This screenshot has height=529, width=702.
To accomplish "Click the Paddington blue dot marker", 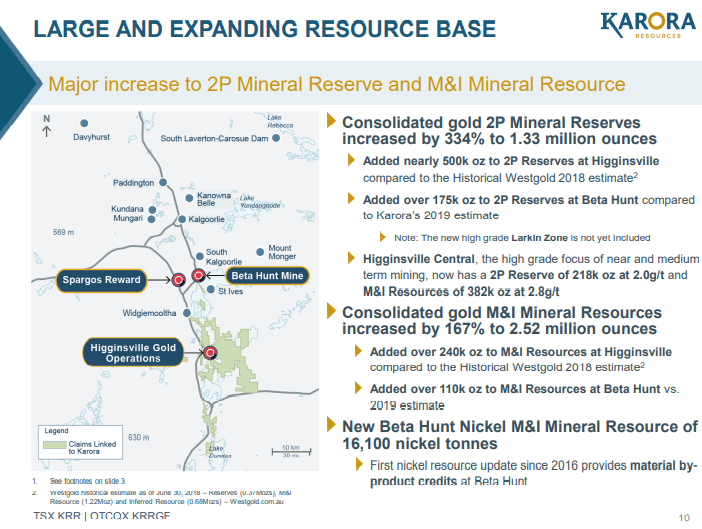I will click(x=163, y=182).
